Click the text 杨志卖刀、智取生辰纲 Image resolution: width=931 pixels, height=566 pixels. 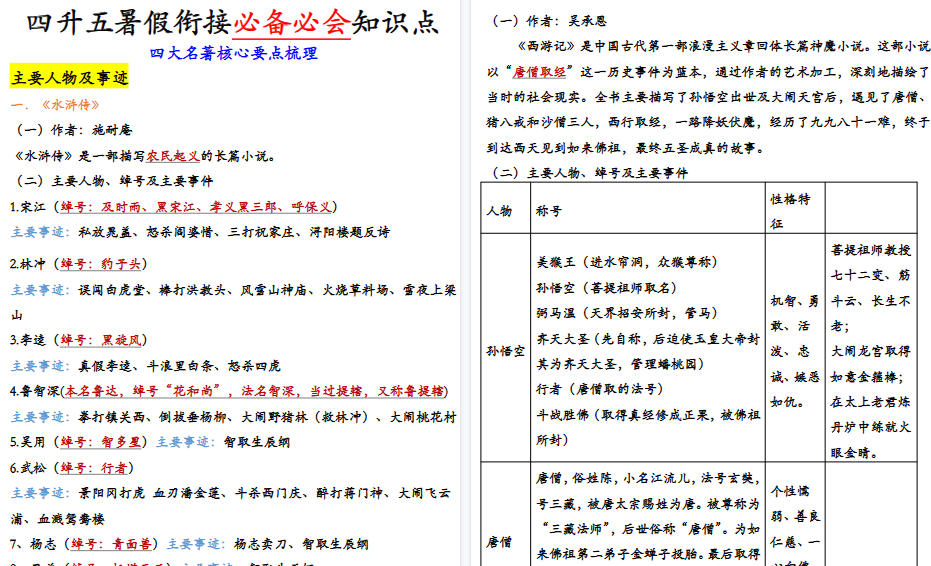301,544
